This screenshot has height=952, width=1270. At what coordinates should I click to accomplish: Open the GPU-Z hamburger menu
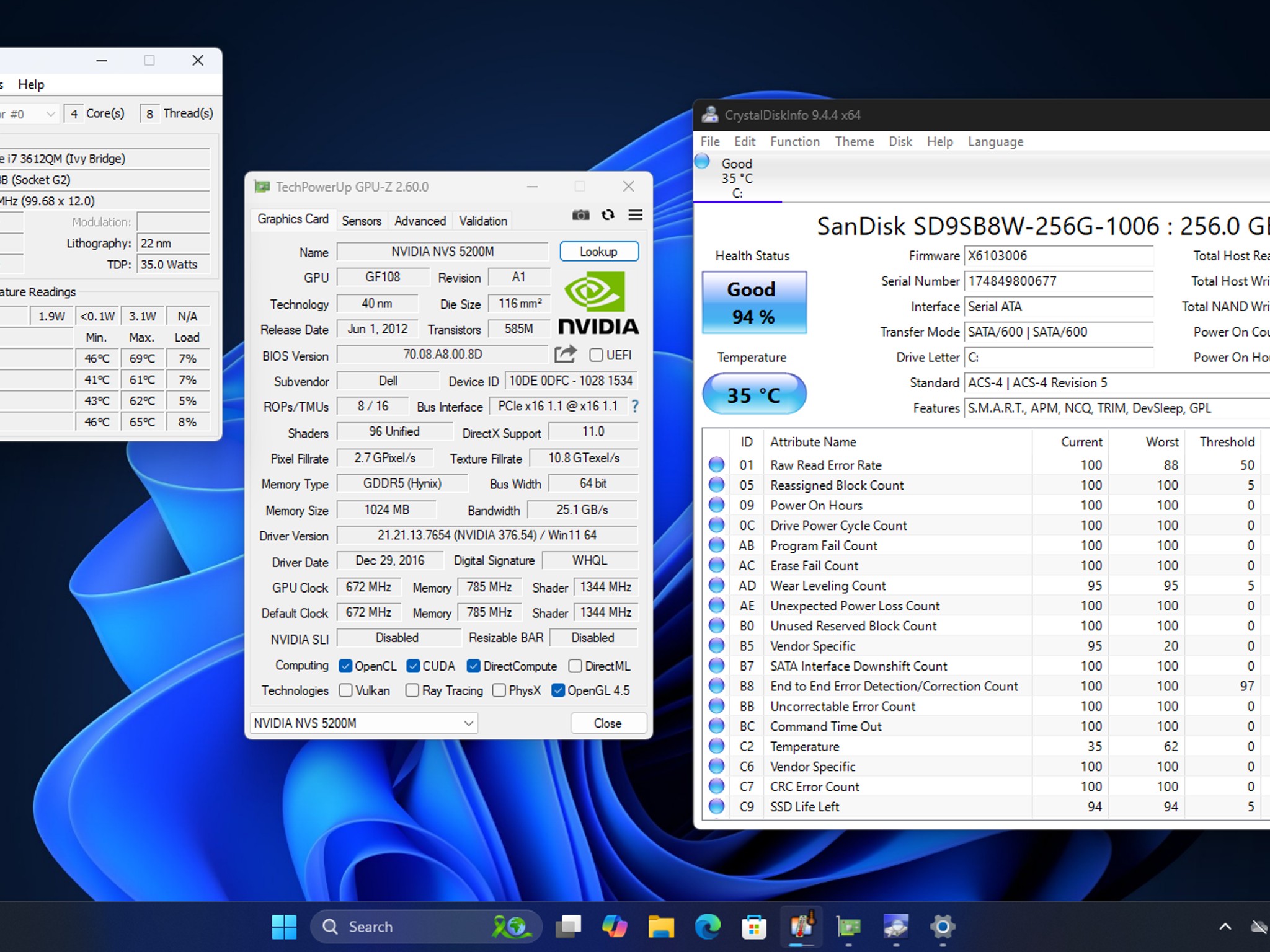pyautogui.click(x=635, y=215)
